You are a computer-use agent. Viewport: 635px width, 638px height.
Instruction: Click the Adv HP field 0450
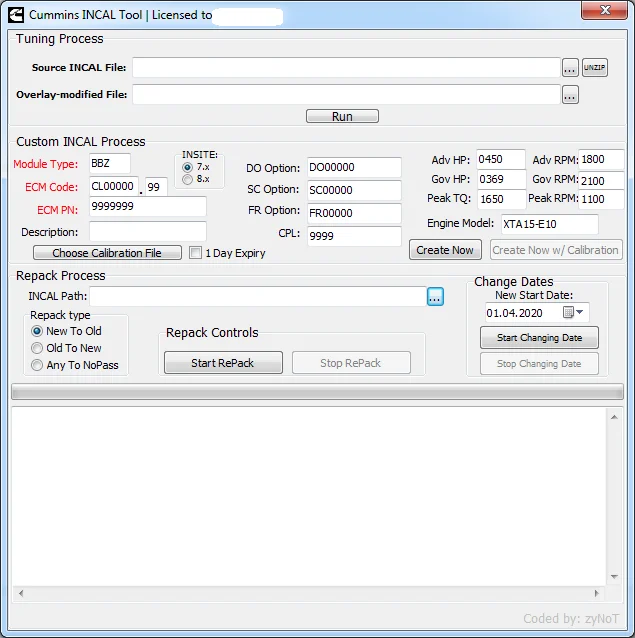[x=501, y=160]
